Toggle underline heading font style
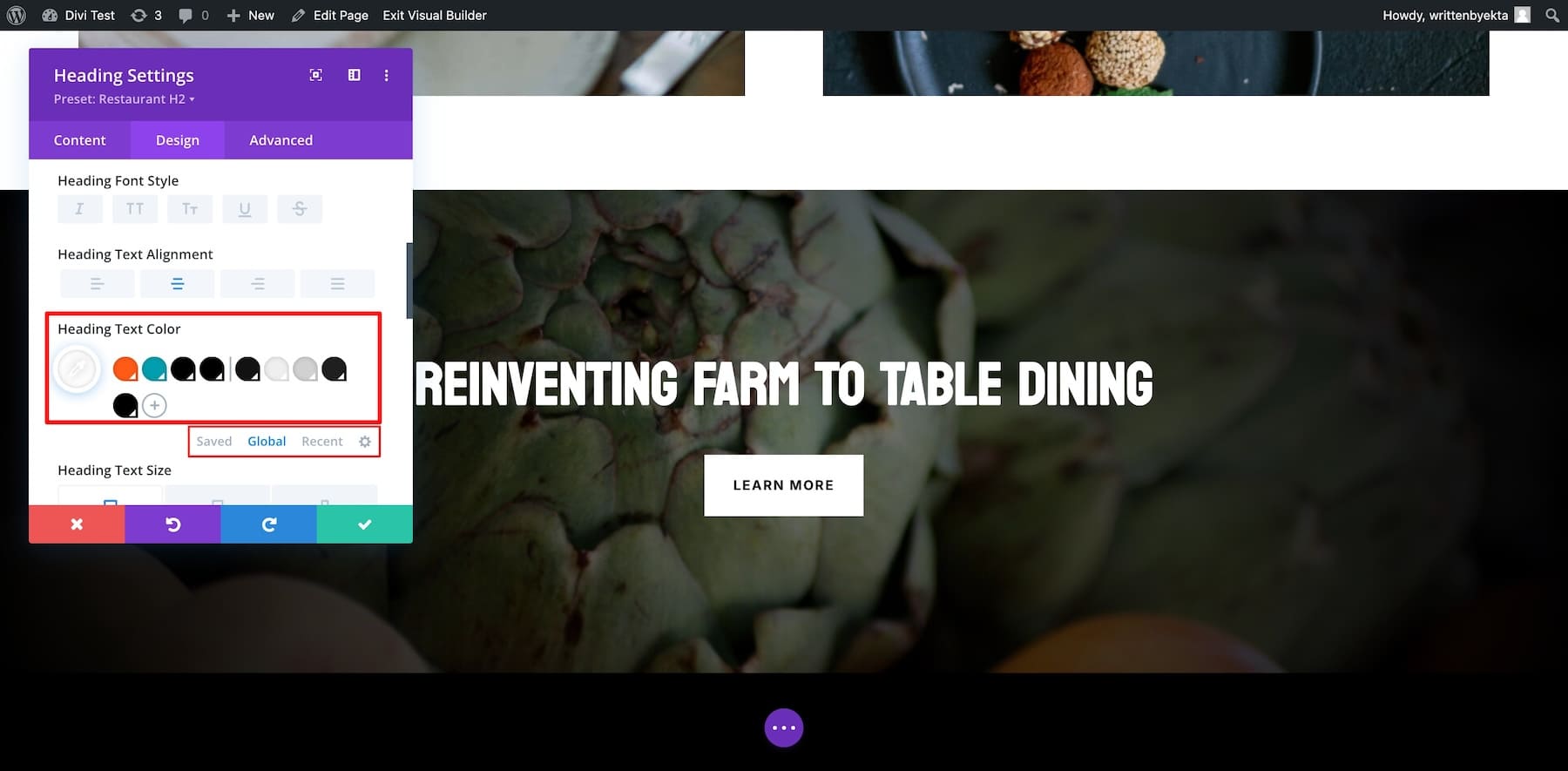 click(245, 209)
